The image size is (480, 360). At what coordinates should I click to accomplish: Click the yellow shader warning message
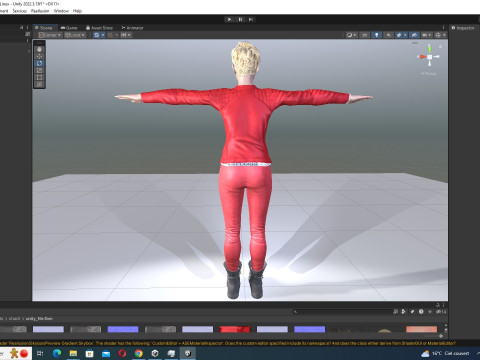coord(228,343)
